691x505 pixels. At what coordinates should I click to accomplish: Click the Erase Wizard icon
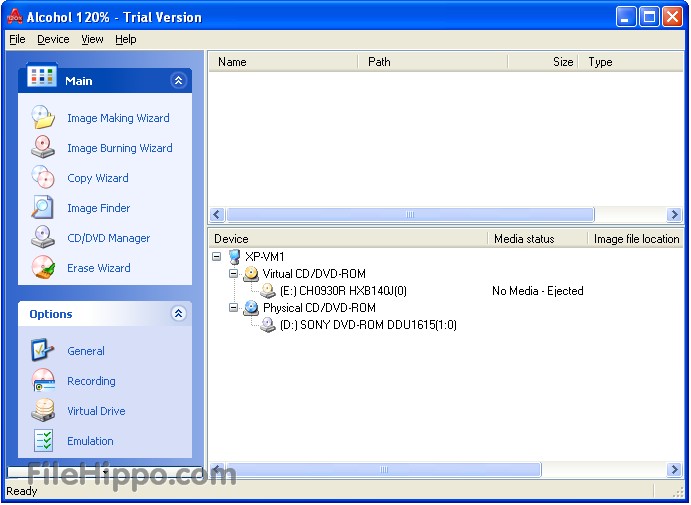[x=43, y=267]
